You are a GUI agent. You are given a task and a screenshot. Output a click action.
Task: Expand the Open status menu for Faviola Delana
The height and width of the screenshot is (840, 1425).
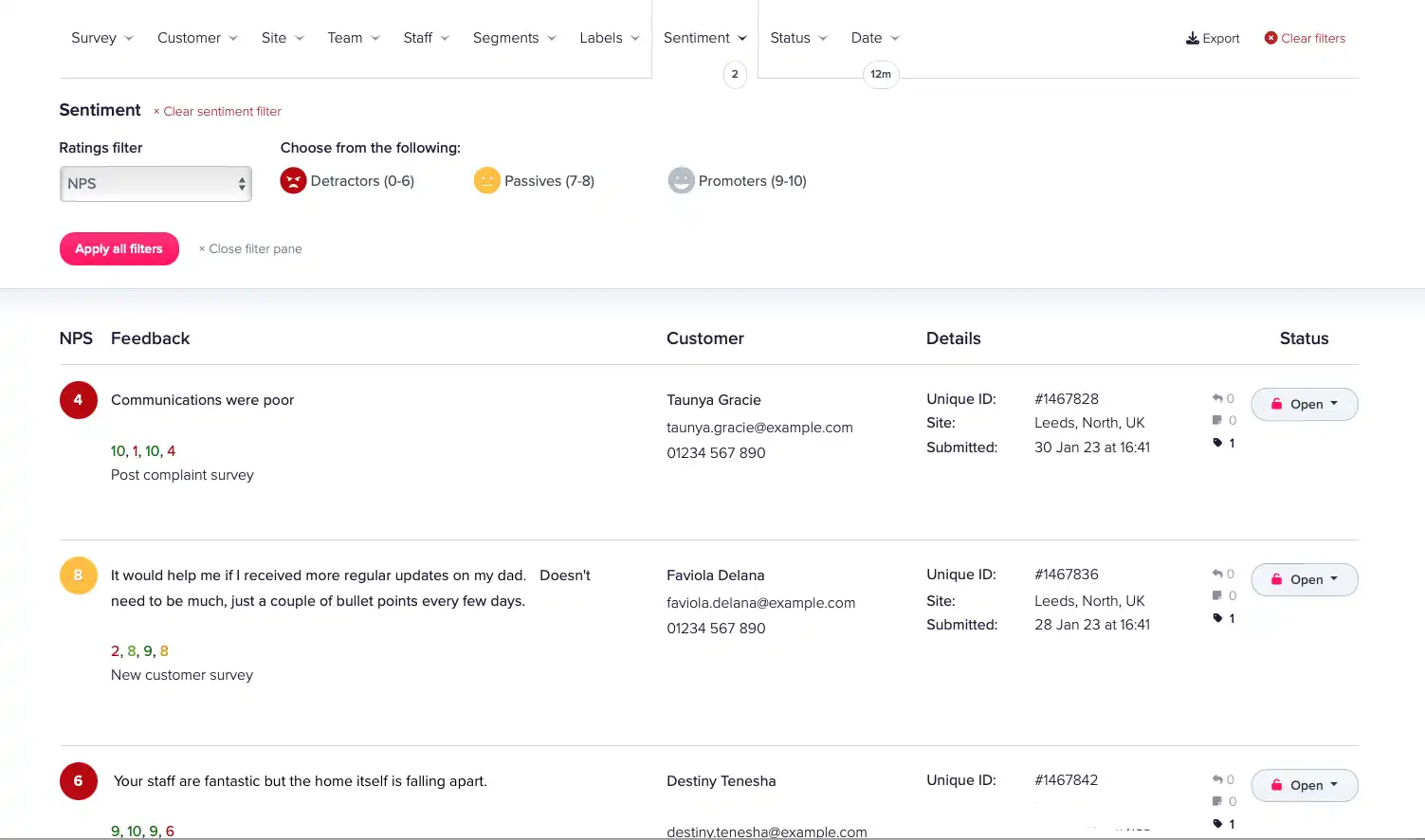1304,579
